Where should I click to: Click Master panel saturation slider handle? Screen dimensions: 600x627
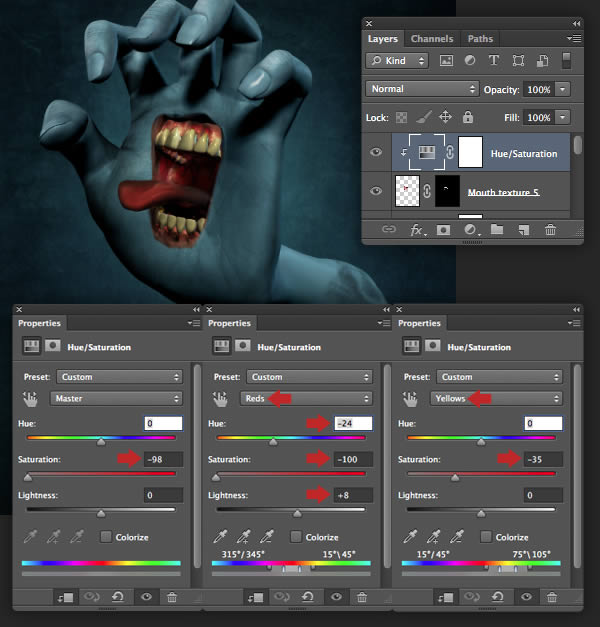pos(28,477)
